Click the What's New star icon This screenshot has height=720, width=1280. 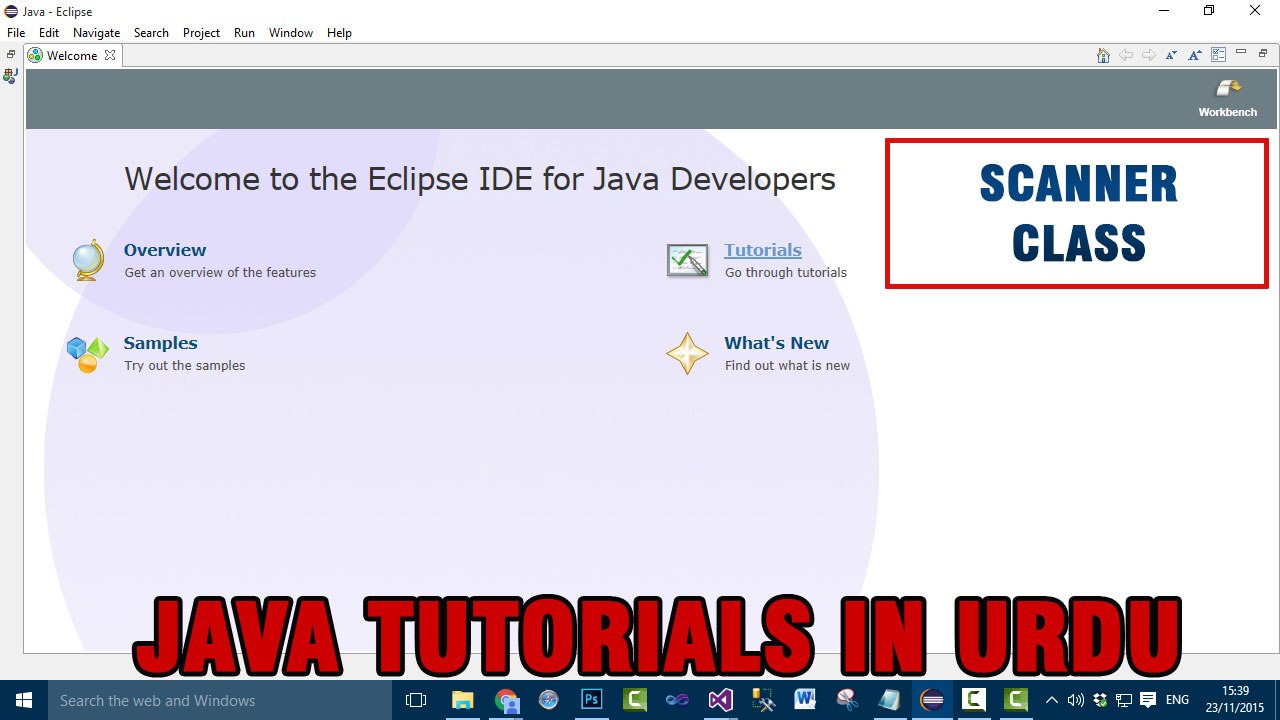[x=687, y=354]
